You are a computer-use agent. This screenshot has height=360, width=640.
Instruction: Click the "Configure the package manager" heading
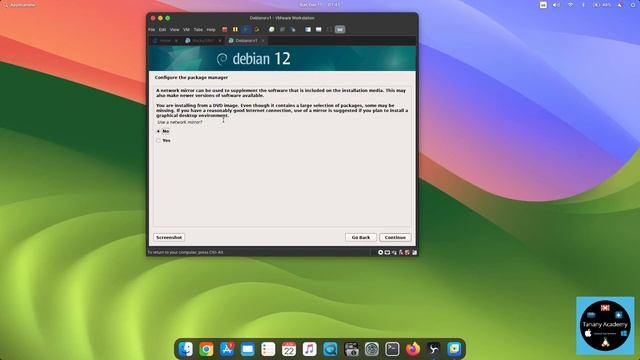(191, 77)
